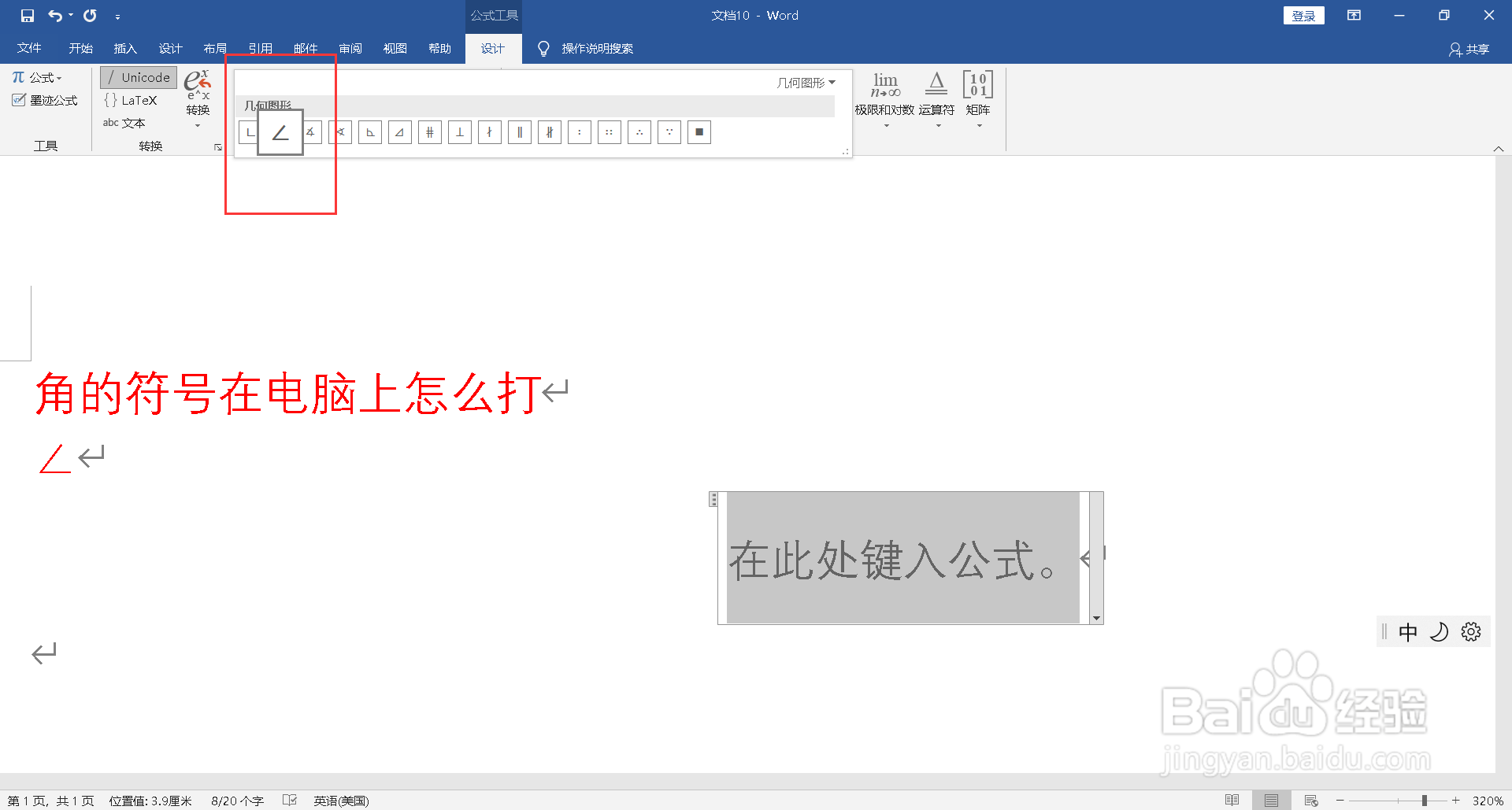
Task: Switch to the 开始 tab
Action: 80,48
